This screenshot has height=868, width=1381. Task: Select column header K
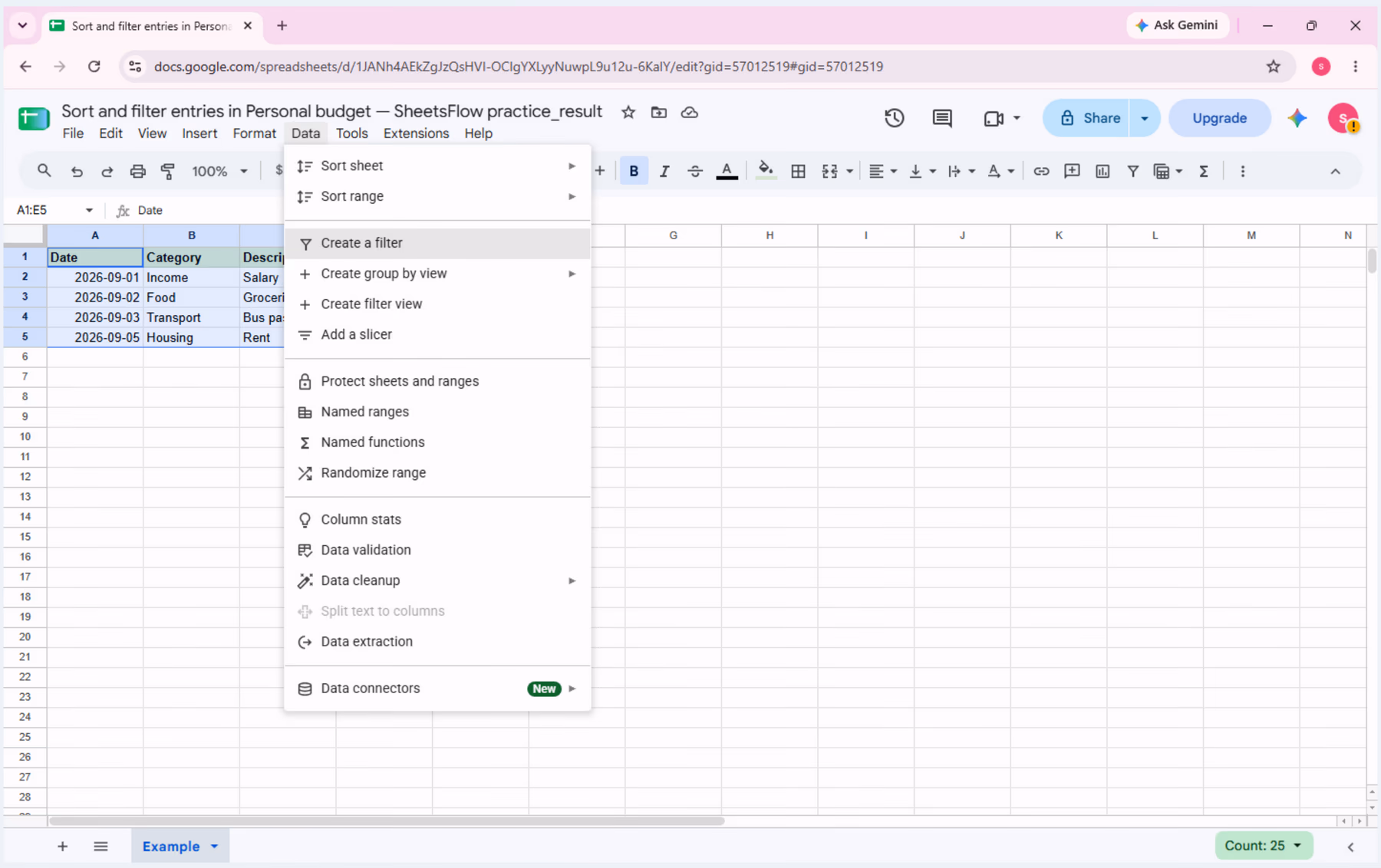(1059, 235)
